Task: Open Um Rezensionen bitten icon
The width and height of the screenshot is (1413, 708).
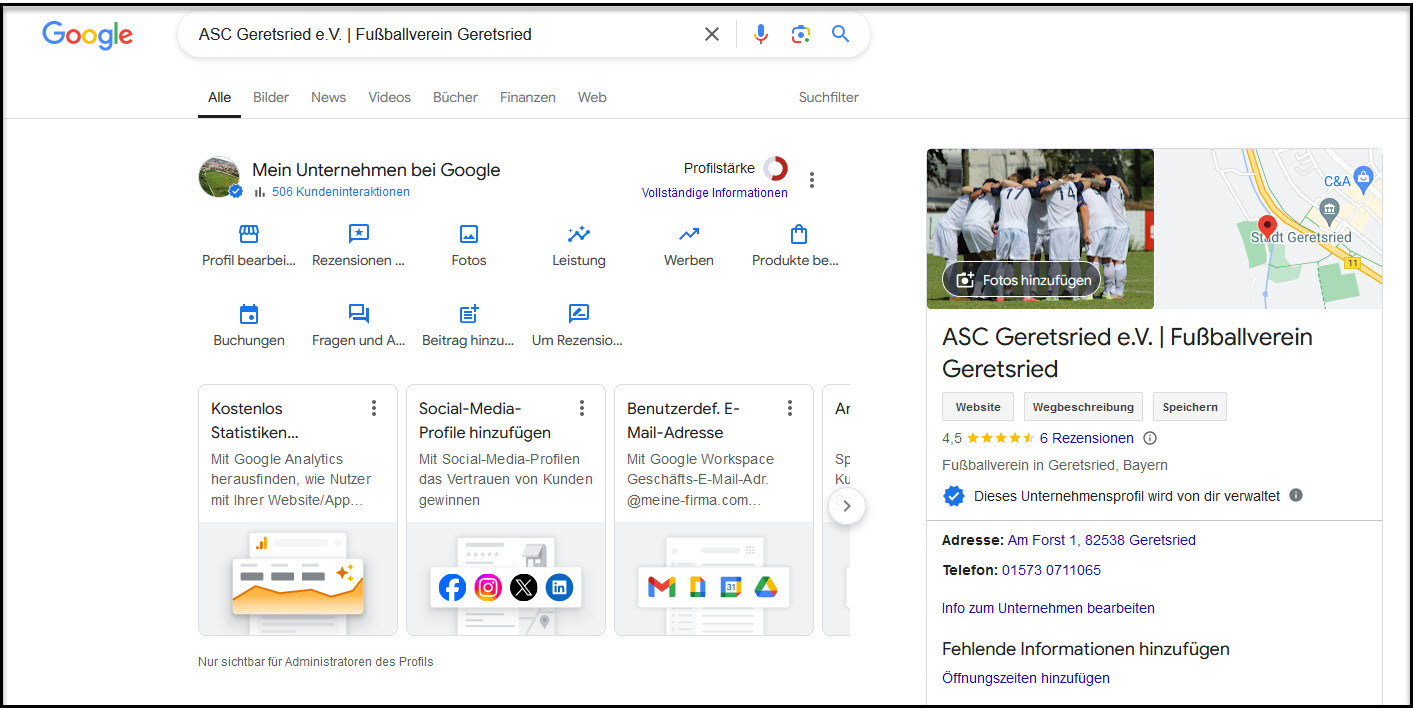Action: 579,314
